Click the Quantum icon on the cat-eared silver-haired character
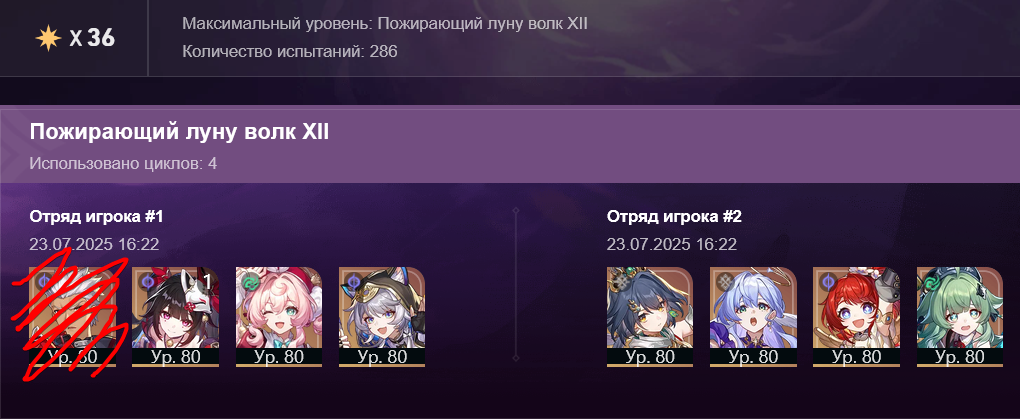 (353, 280)
